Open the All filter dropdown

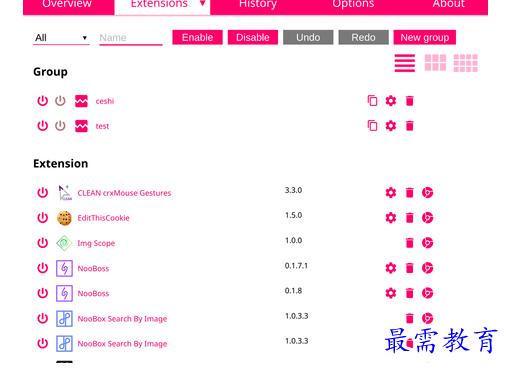tap(61, 38)
